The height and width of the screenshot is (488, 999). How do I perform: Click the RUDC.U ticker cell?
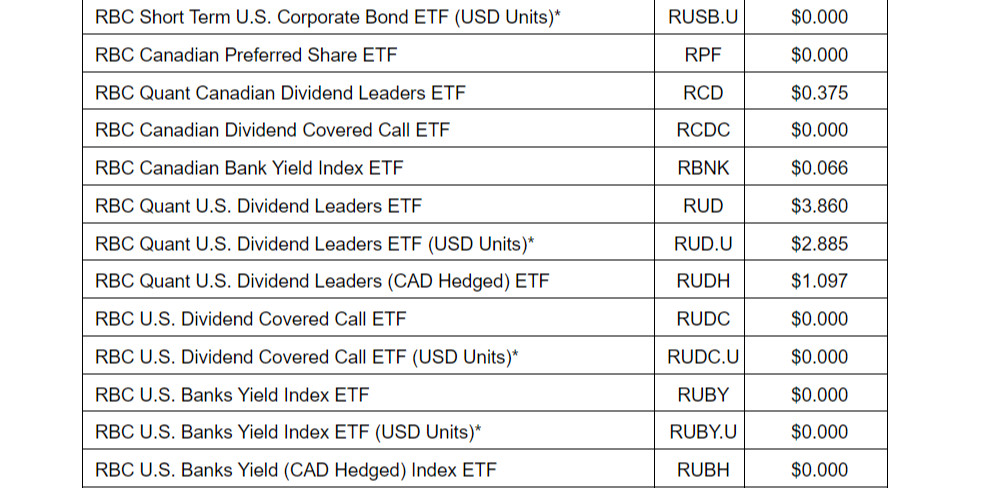tap(703, 357)
